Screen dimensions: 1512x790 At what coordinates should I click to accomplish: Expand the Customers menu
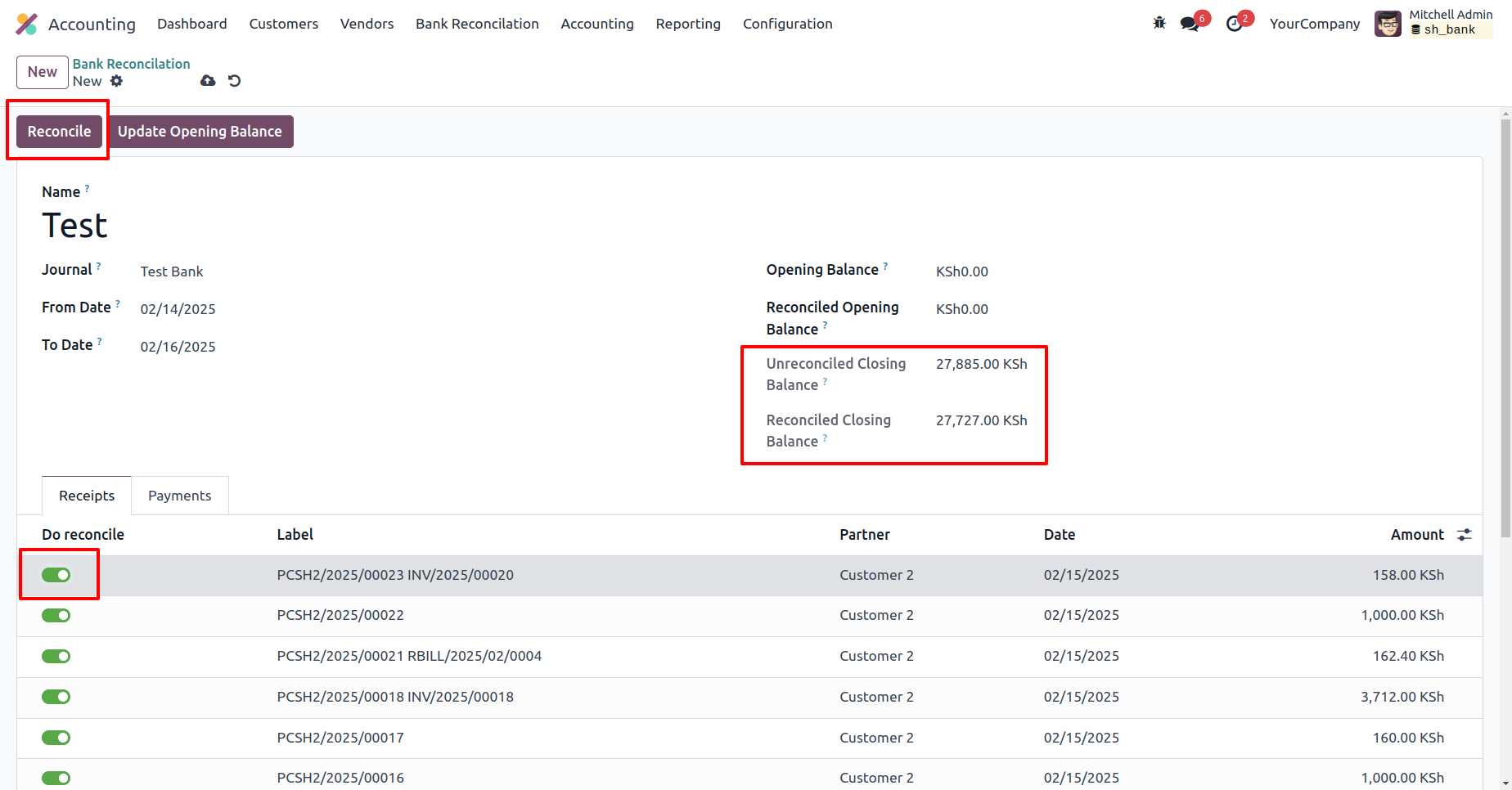coord(283,25)
